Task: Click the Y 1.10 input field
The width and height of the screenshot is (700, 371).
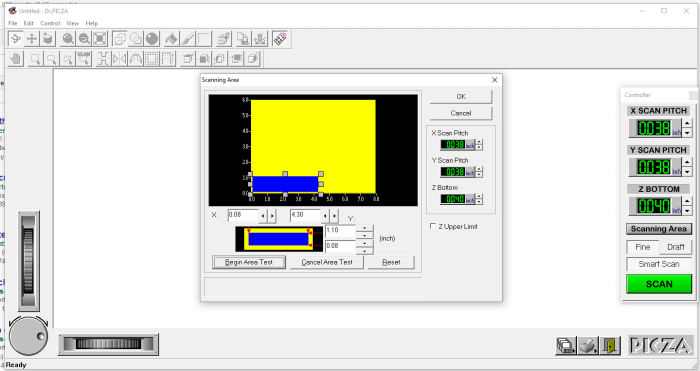Action: click(340, 231)
